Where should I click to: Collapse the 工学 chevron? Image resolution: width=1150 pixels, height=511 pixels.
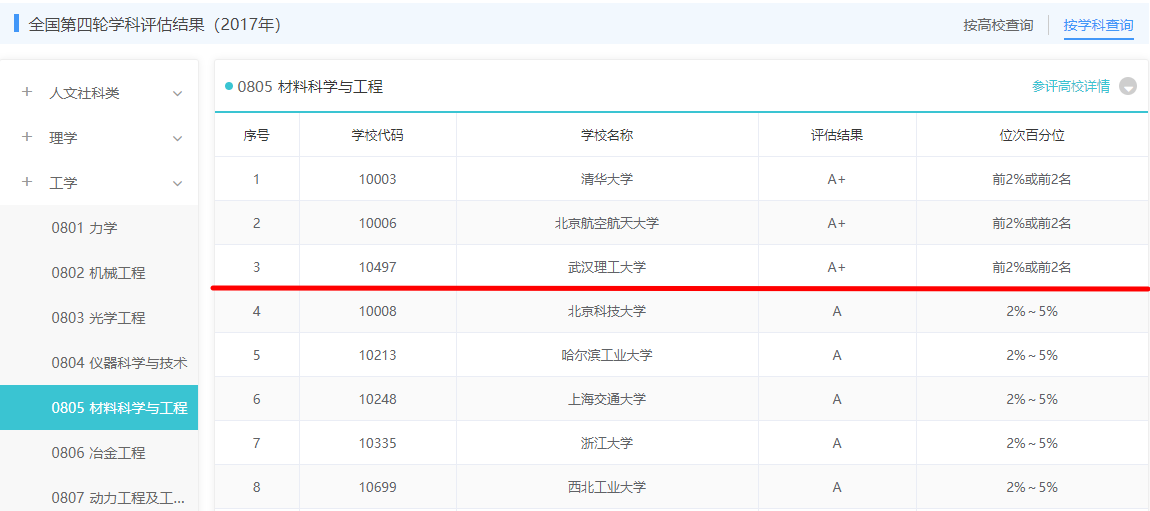177,183
